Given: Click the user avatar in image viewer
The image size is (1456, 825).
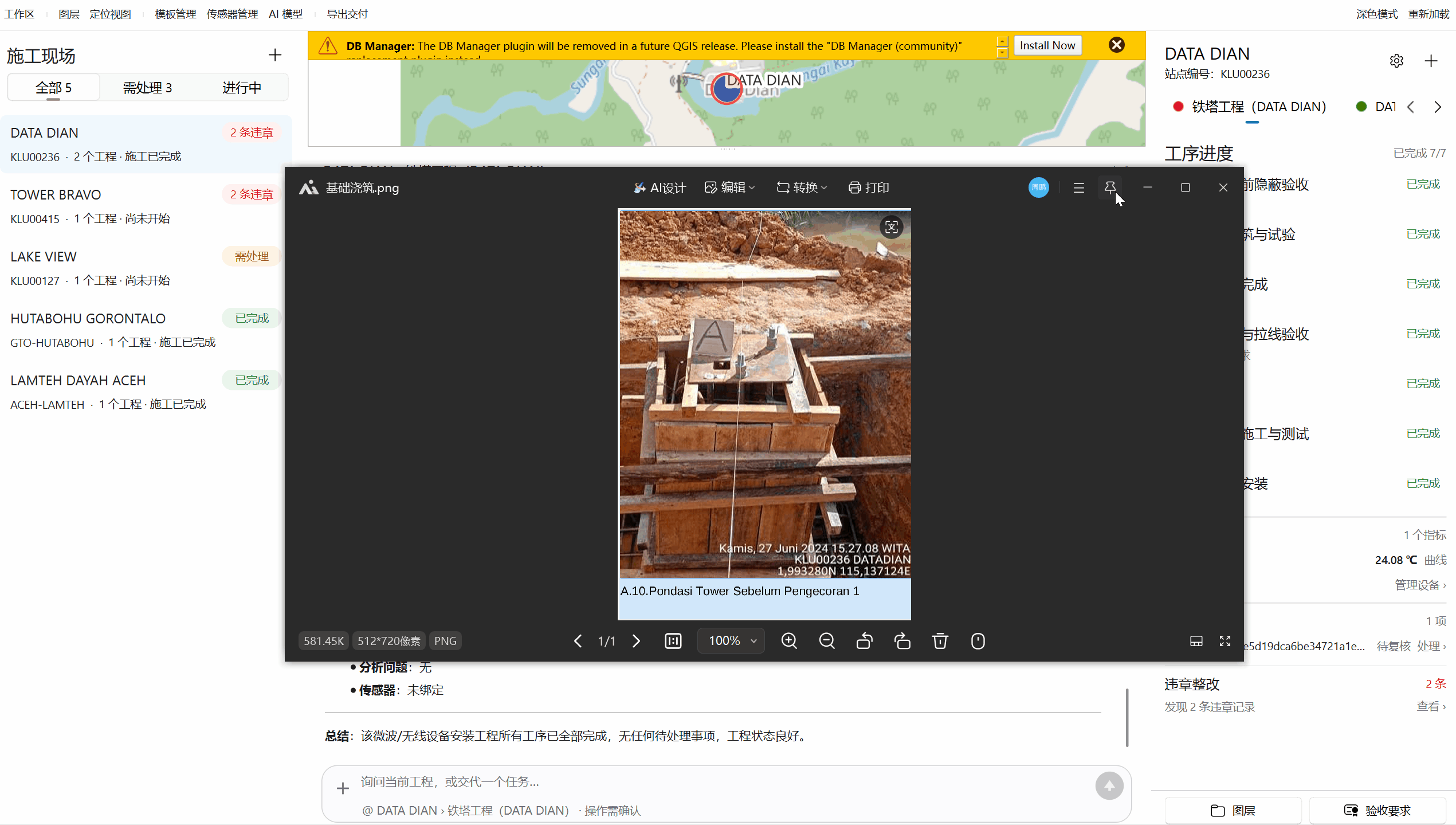Looking at the screenshot, I should coord(1039,187).
